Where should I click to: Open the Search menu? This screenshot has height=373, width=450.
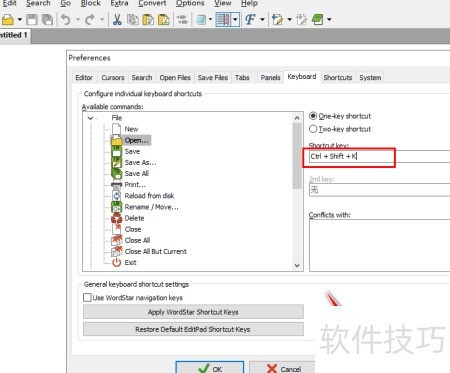pyautogui.click(x=38, y=3)
